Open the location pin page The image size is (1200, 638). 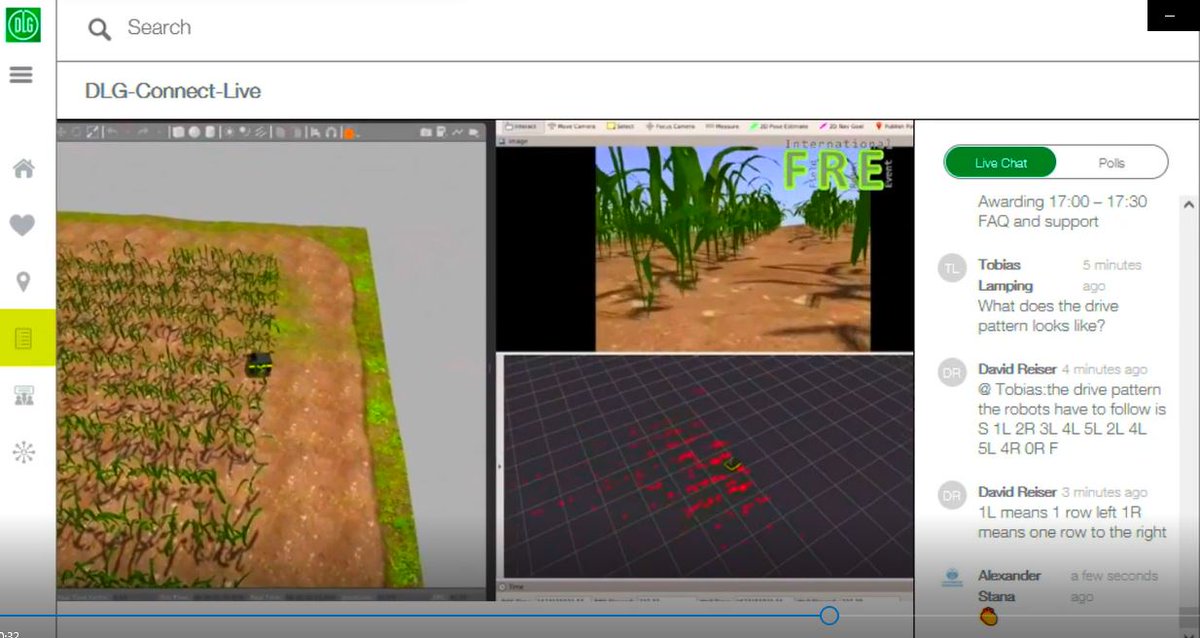tap(23, 282)
